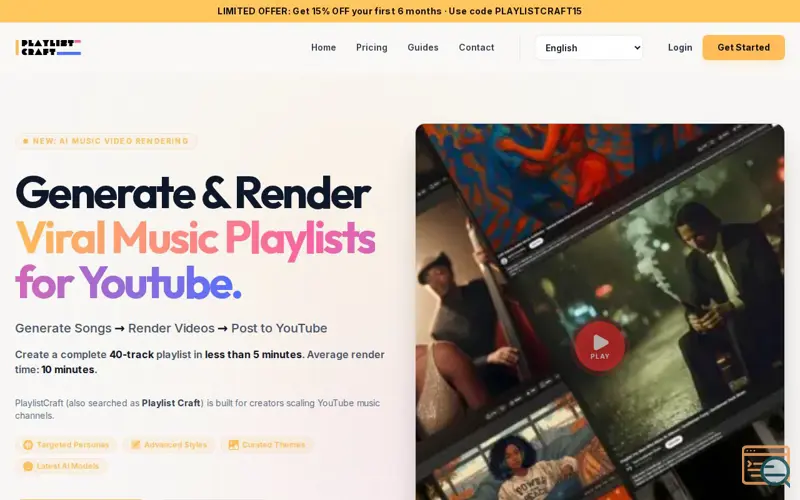Select the 'Viral Music Playlists' heading text

[x=195, y=238]
